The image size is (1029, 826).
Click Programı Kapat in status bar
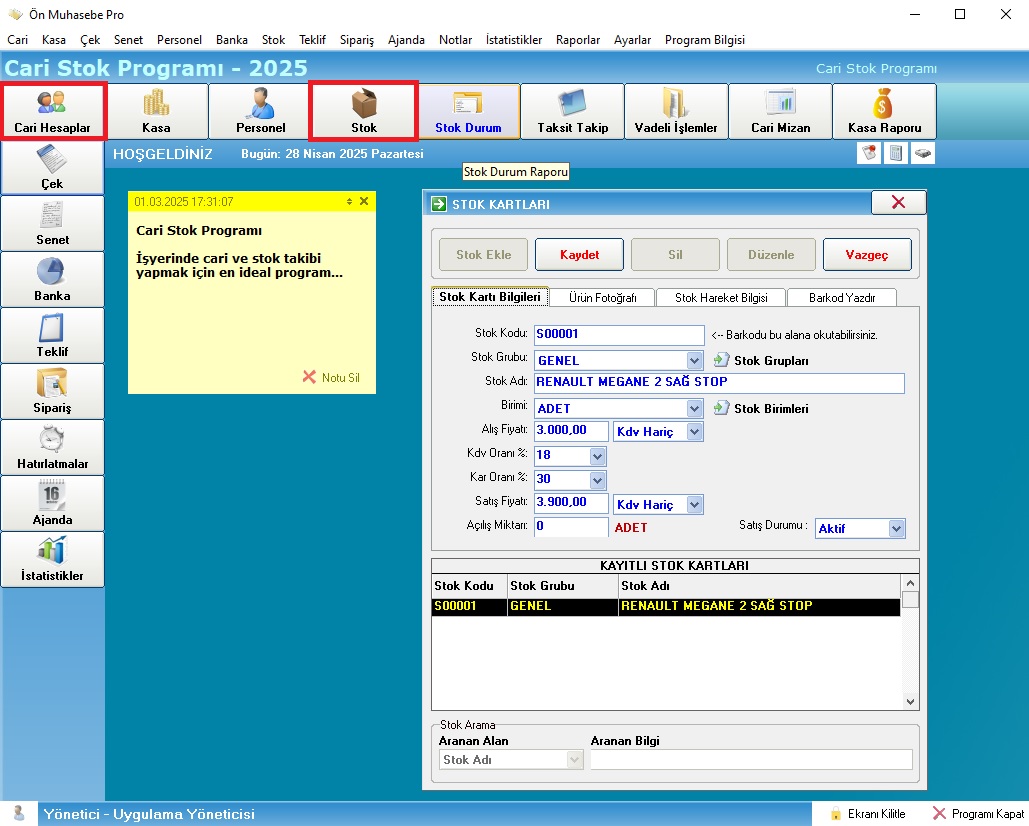click(x=978, y=814)
